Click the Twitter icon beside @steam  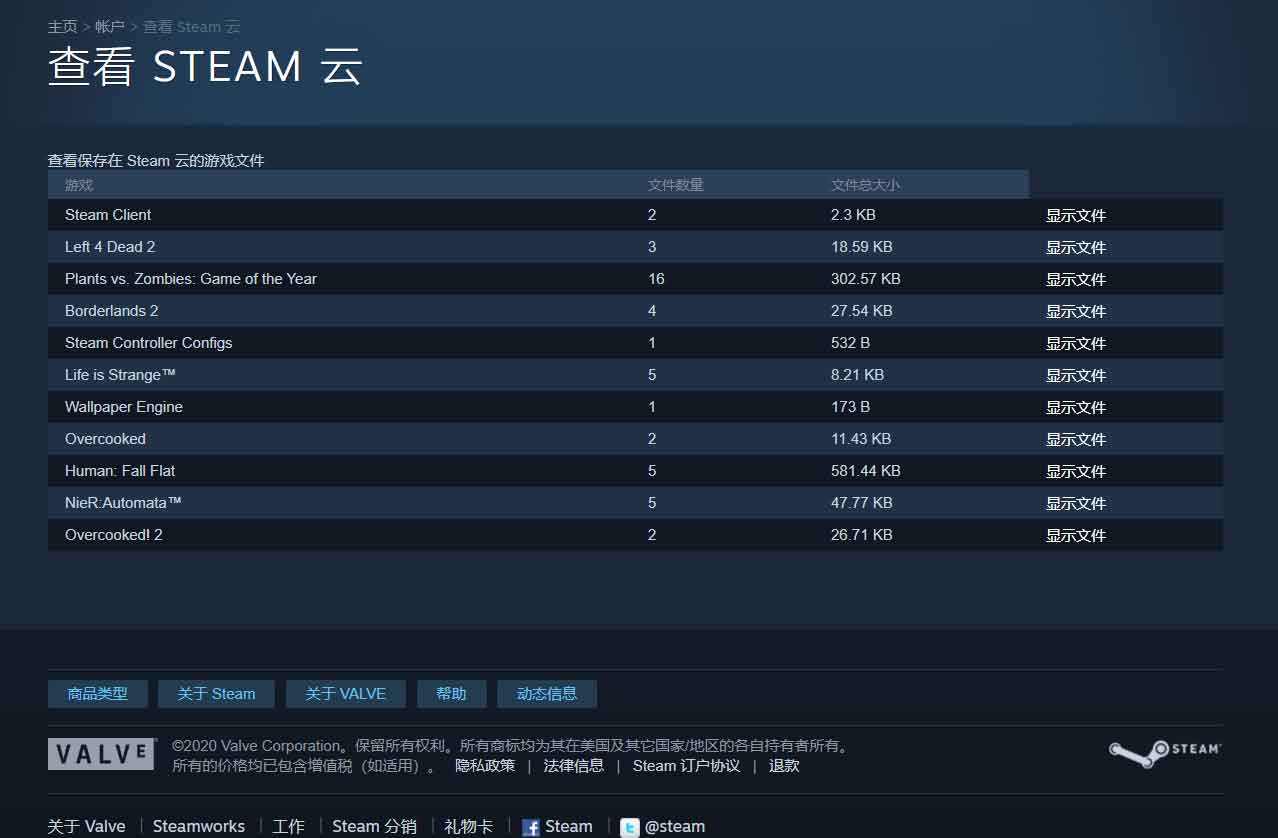[629, 827]
